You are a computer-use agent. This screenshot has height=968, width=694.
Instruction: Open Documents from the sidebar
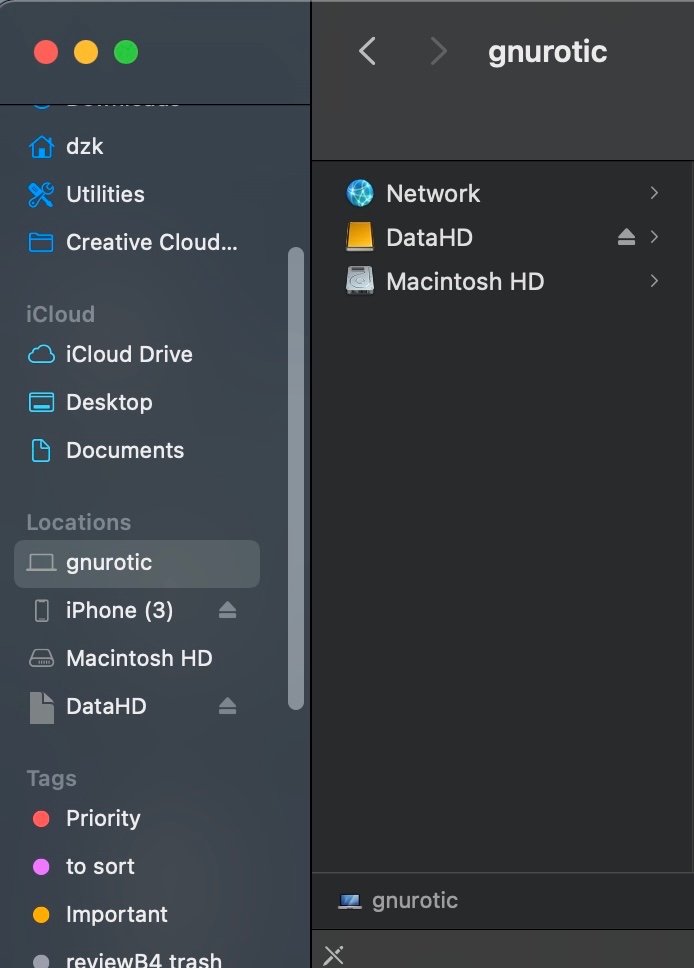click(x=124, y=450)
